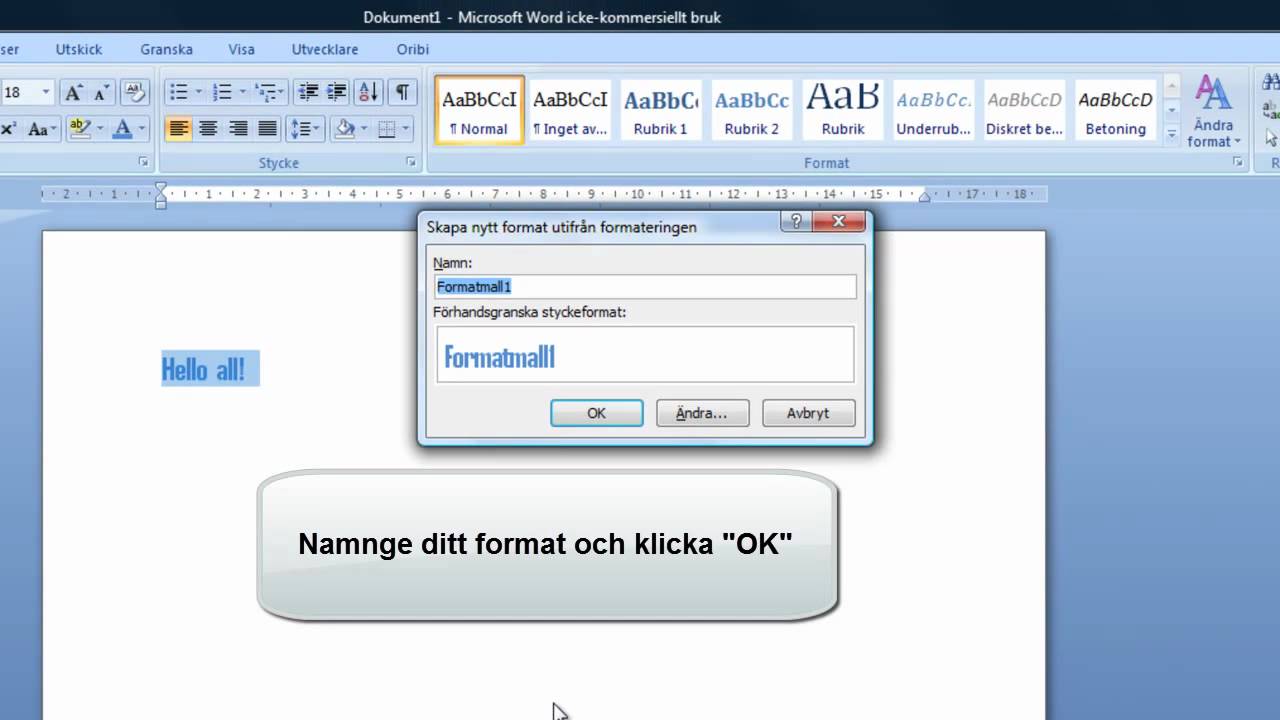Apply the text highlight color marker
This screenshot has height=720, width=1280.
(80, 128)
